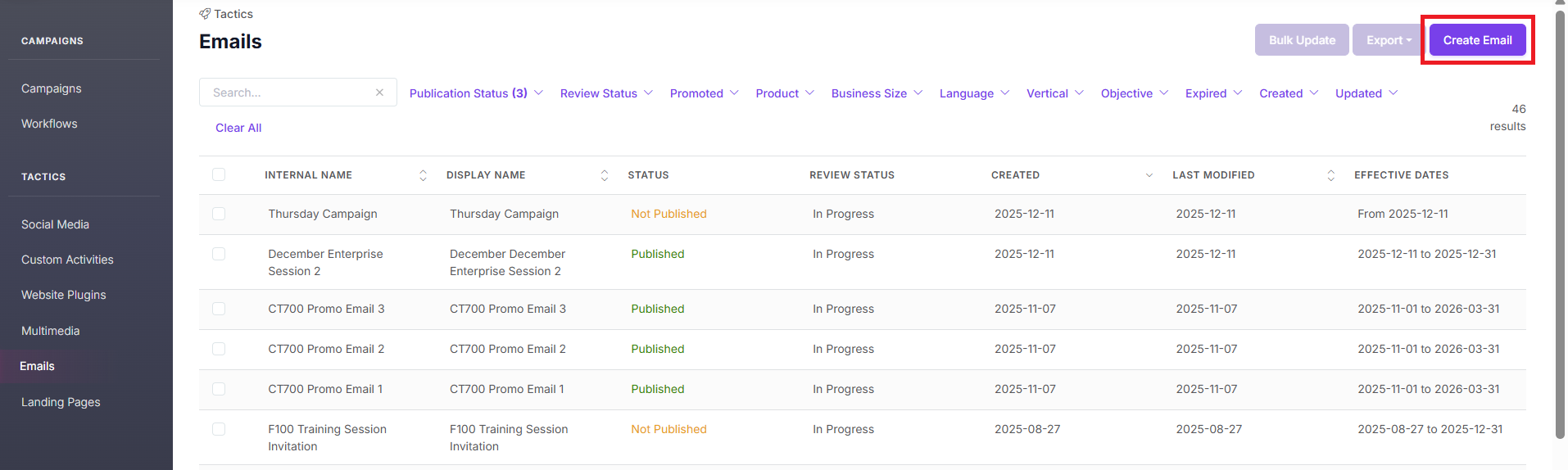Click the Create Email button
1568x470 pixels.
point(1477,40)
